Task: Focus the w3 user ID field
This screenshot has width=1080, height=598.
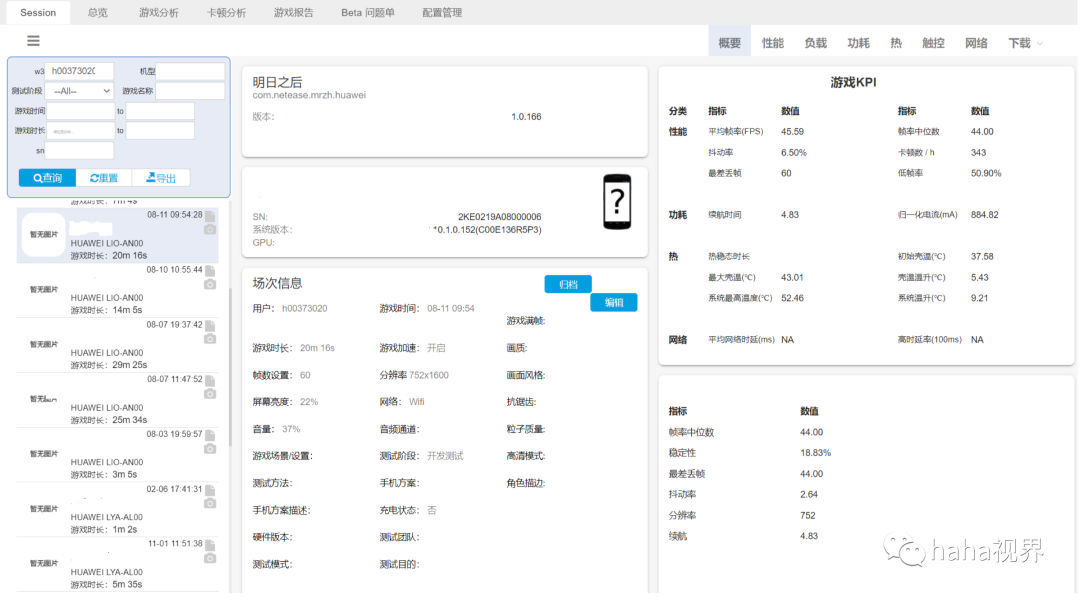Action: [80, 71]
